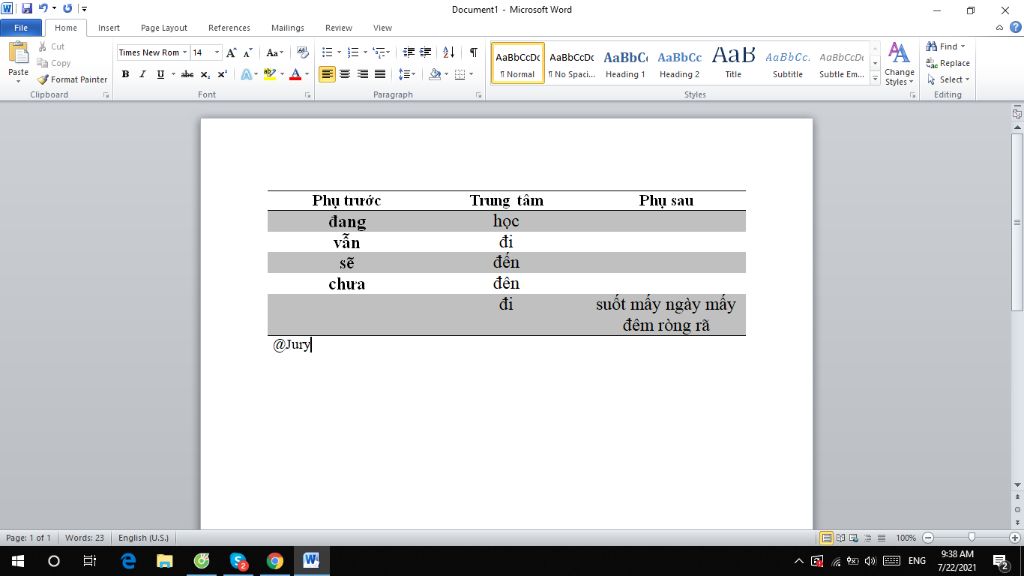1024x576 pixels.
Task: Click the Sort A-Z icon
Action: (449, 53)
